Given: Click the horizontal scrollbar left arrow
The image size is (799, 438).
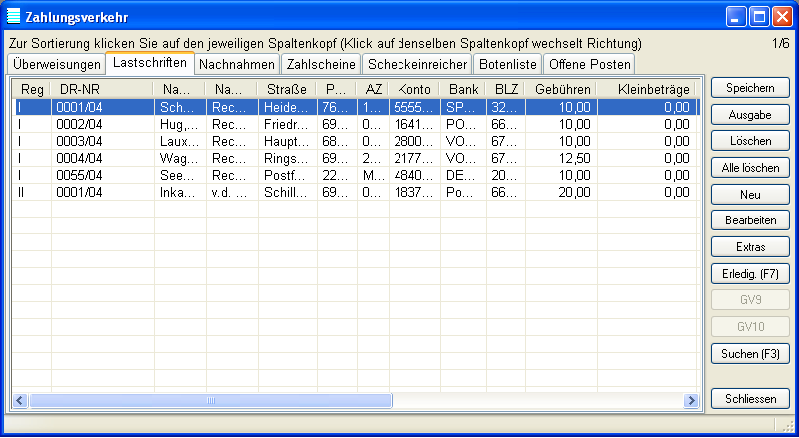Looking at the screenshot, I should point(19,400).
